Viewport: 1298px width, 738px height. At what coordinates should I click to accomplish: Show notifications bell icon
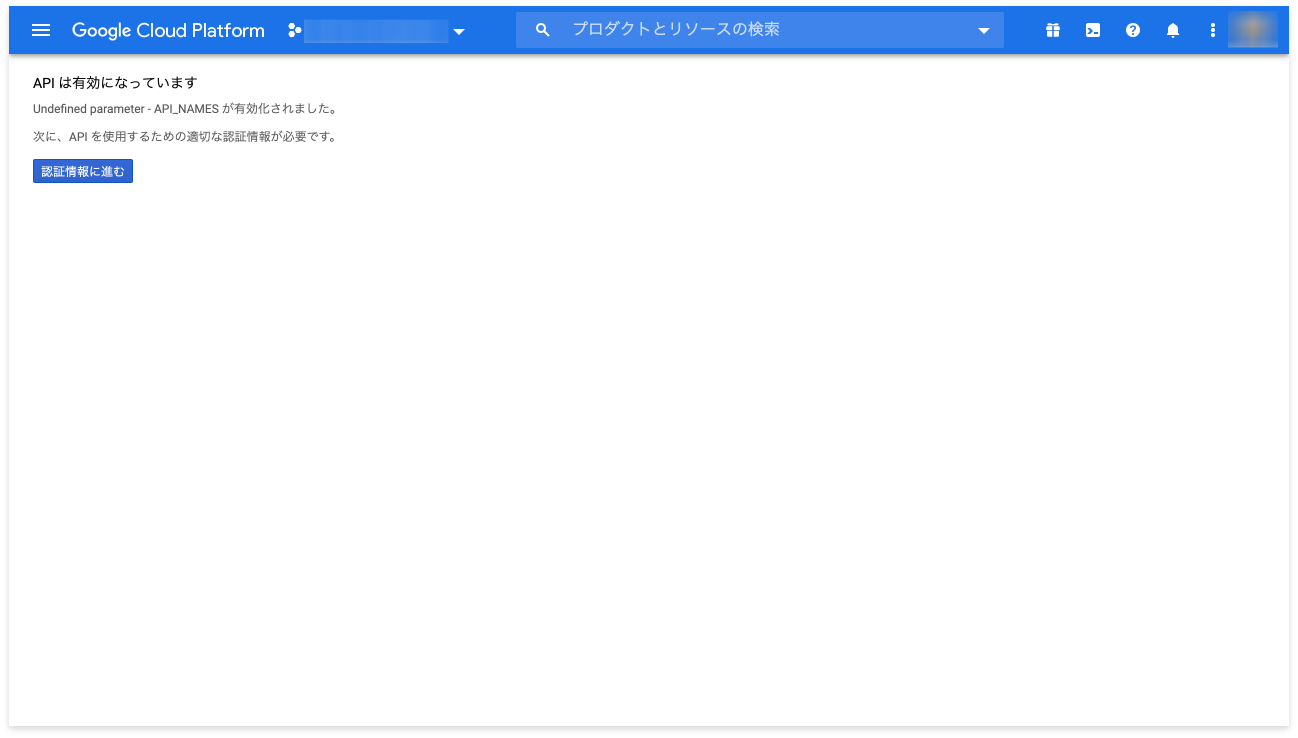tap(1173, 30)
